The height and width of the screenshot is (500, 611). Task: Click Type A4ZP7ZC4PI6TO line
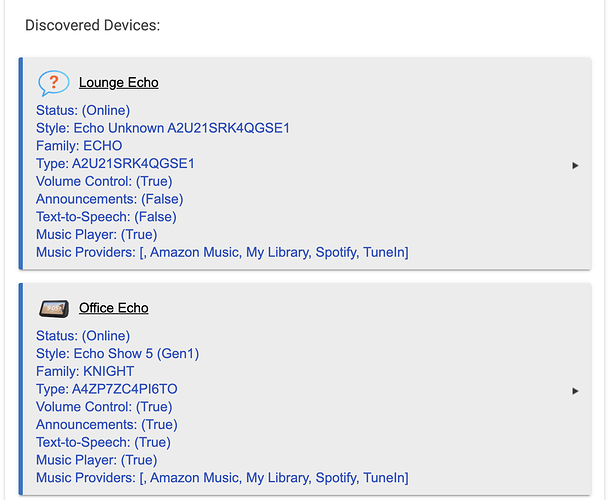(107, 389)
